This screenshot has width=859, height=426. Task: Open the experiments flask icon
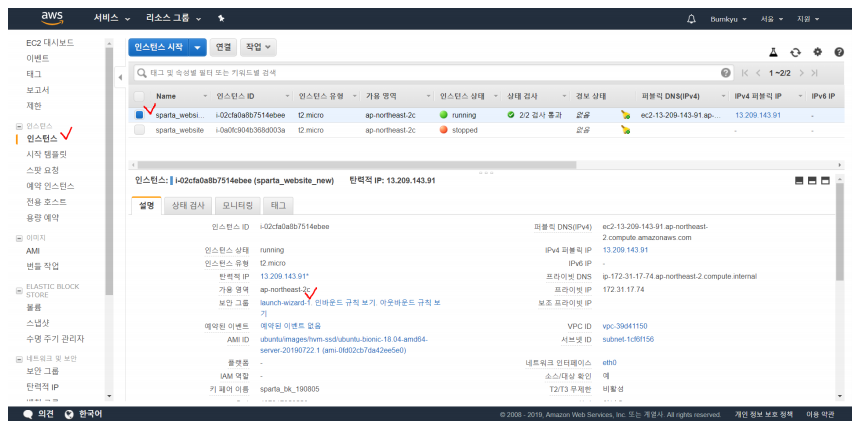773,52
